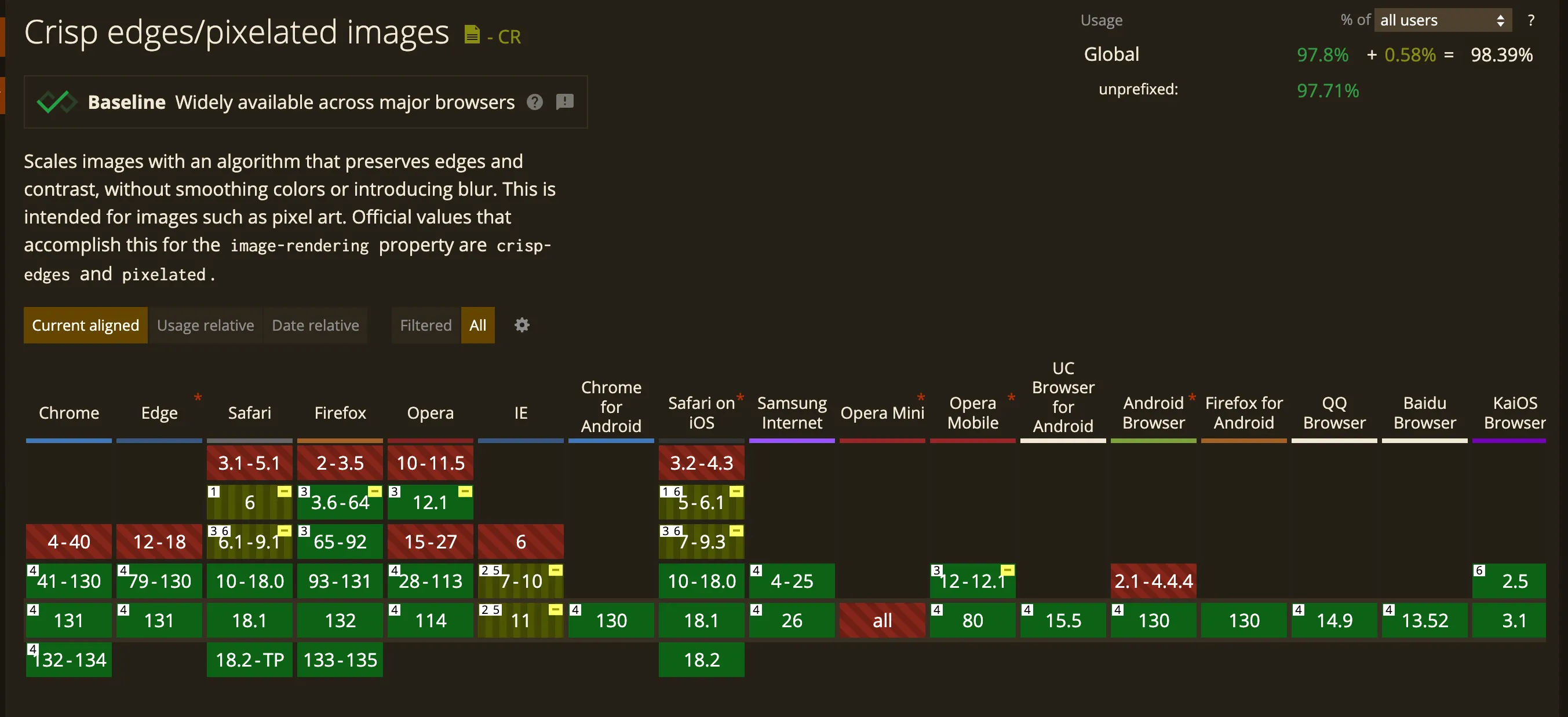Click the Baseline help question mark icon
This screenshot has width=1568, height=717.
click(534, 102)
